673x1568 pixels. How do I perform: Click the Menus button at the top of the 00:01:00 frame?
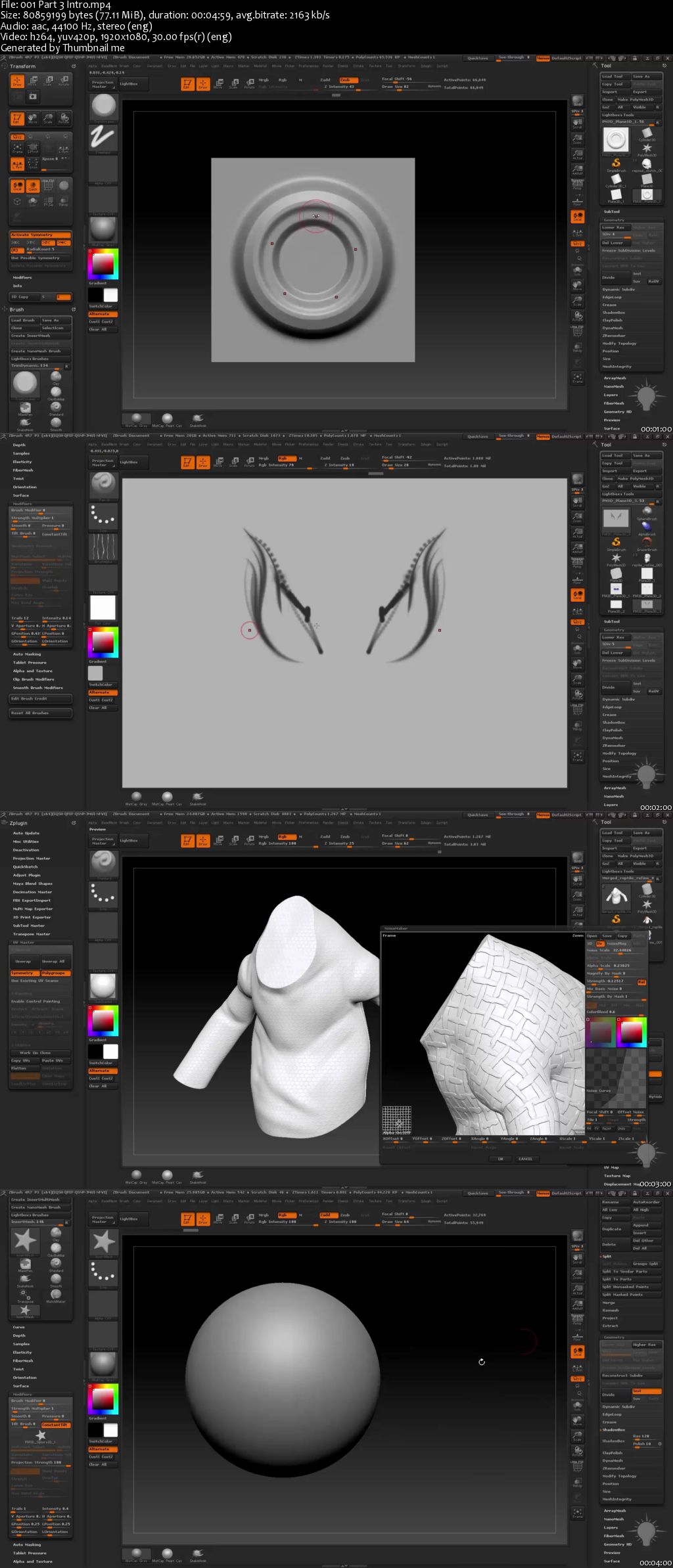tap(543, 58)
